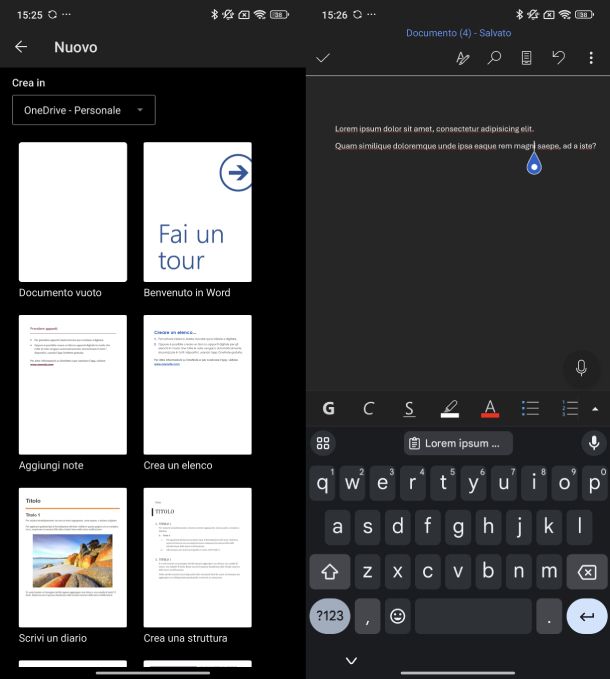
Task: Toggle italic (C) formatting
Action: (368, 408)
